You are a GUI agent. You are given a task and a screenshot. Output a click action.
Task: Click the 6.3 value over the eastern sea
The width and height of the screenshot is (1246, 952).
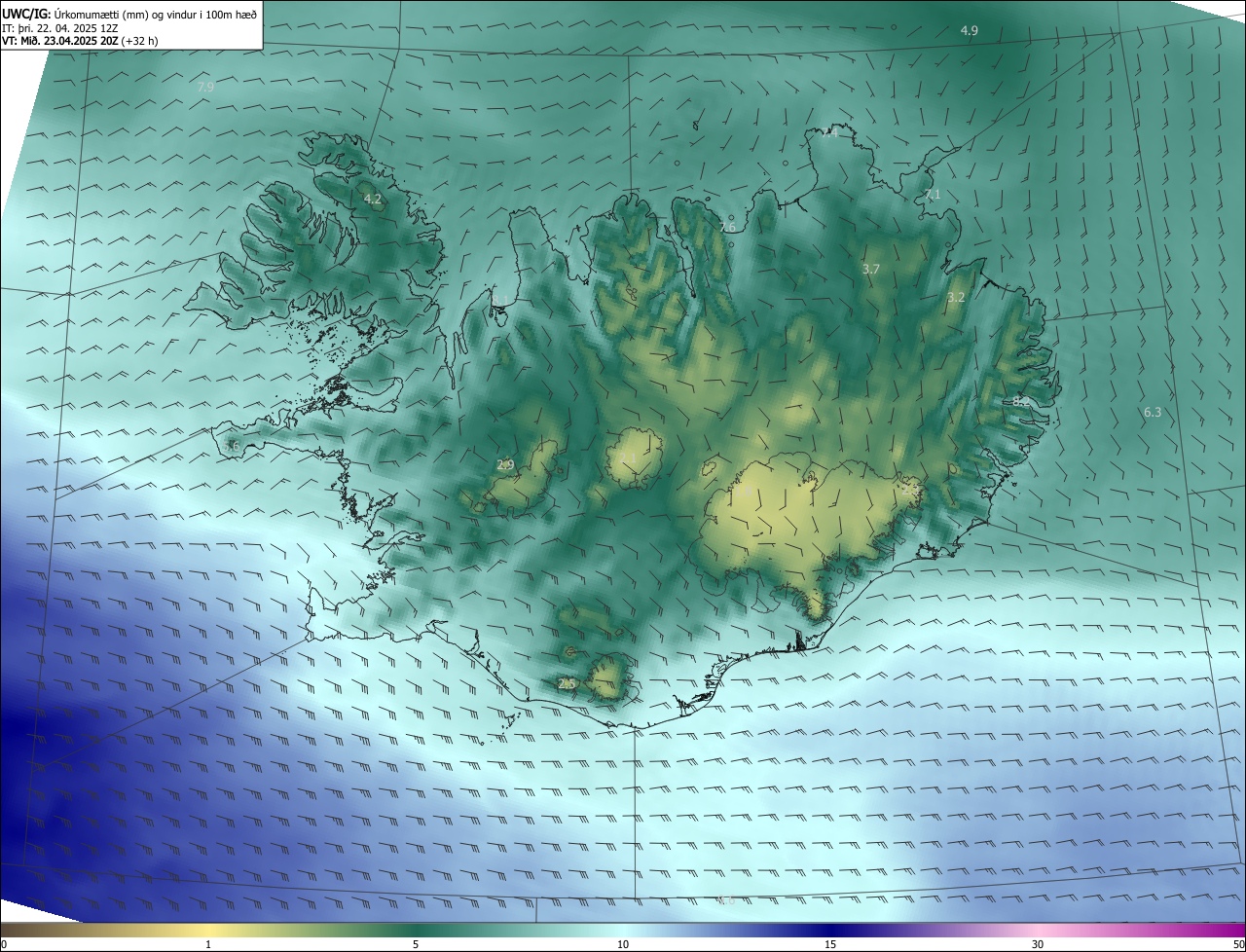click(1153, 413)
